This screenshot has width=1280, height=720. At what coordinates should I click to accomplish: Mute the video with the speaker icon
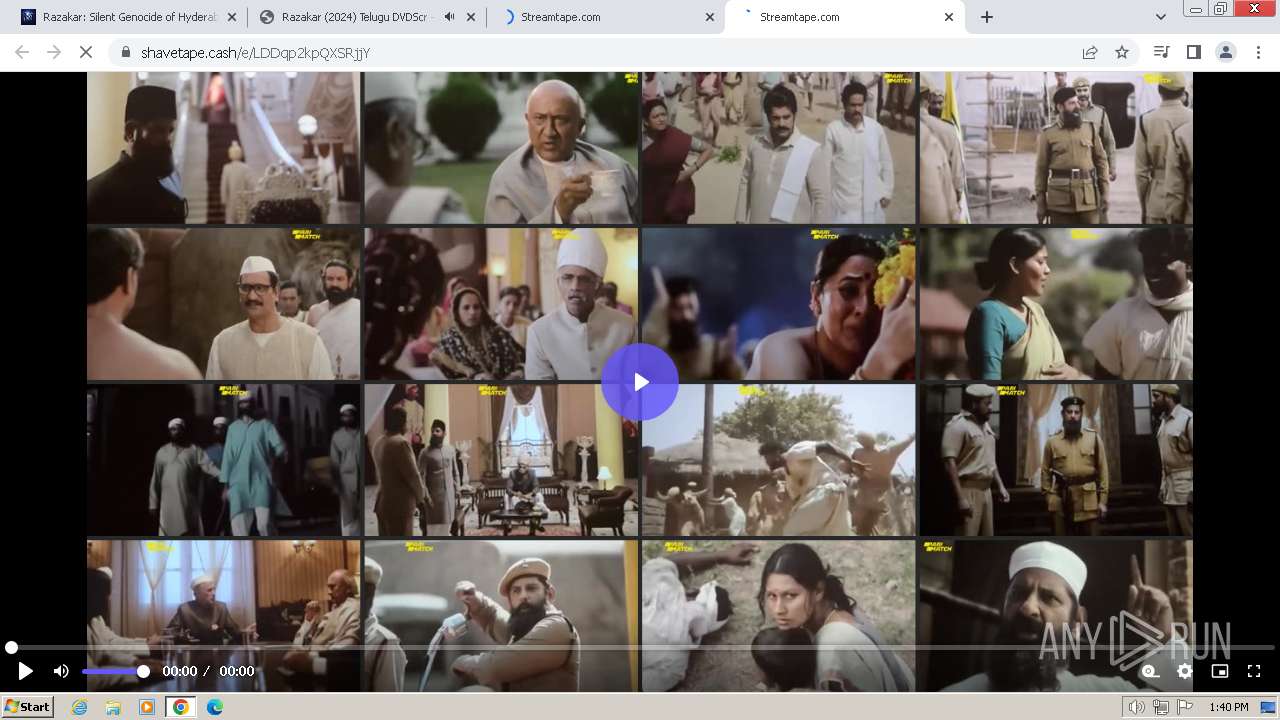pos(61,671)
